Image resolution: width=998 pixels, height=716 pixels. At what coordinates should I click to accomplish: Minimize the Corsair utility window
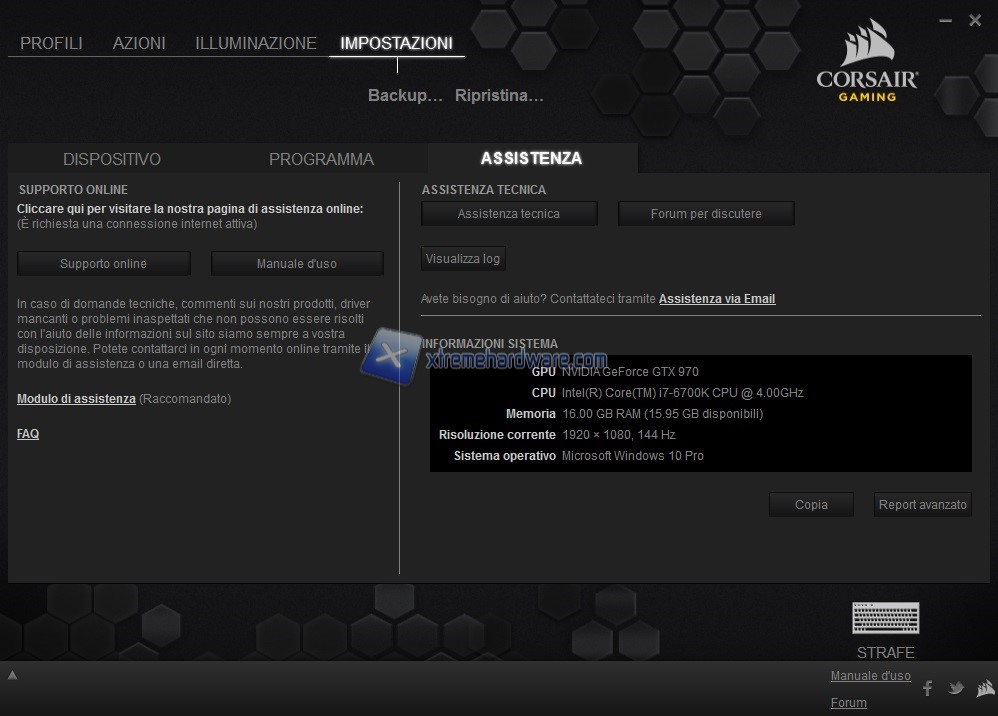coord(946,21)
